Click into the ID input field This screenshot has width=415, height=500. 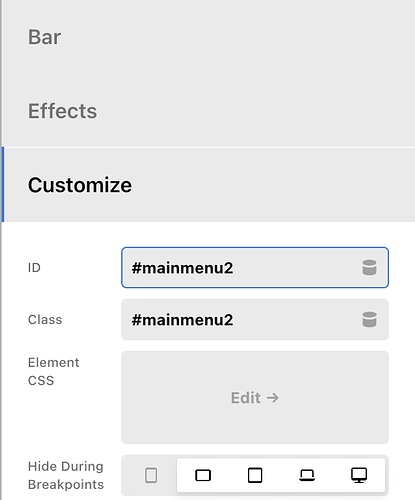click(x=255, y=267)
